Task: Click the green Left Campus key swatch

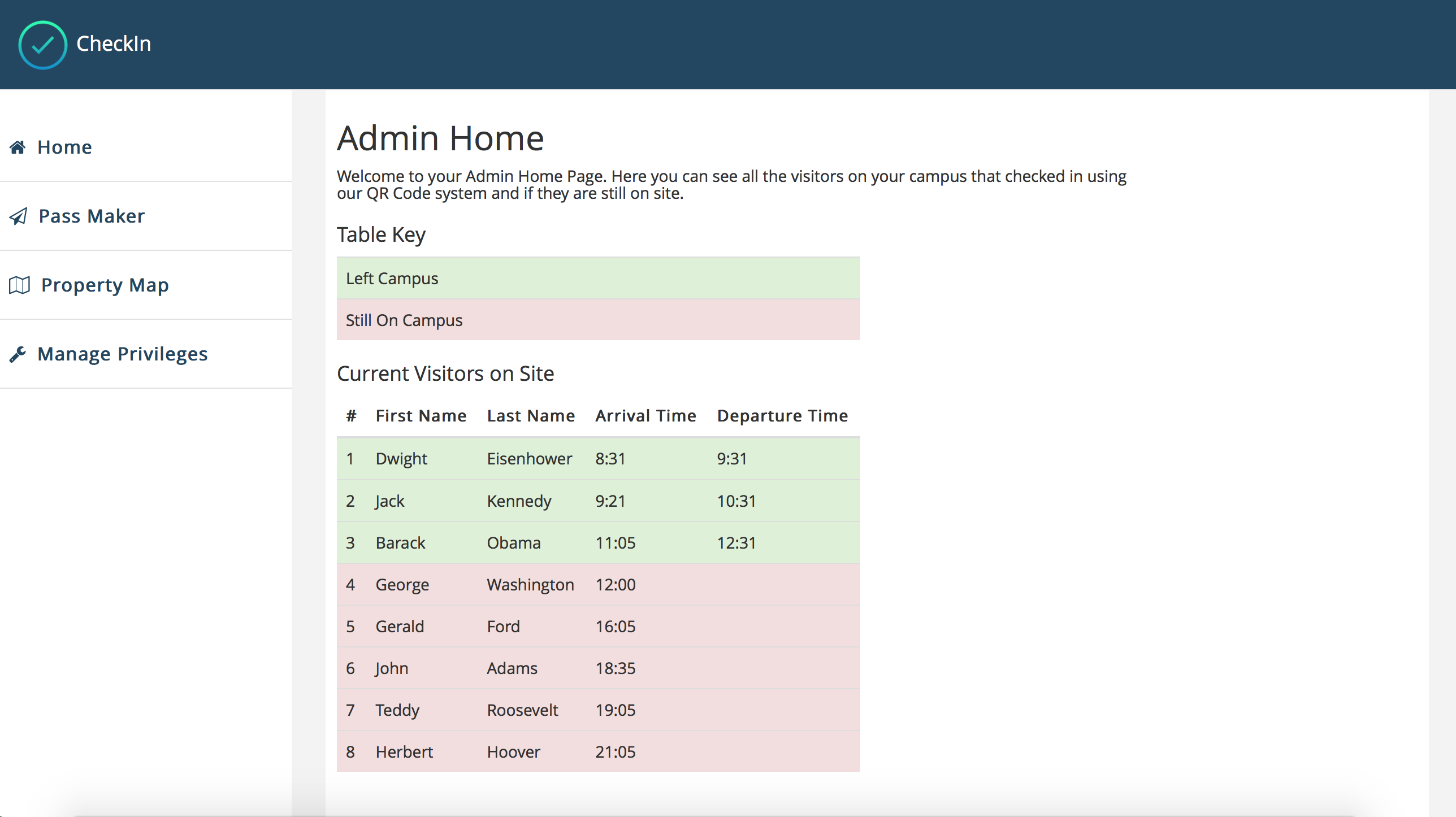Action: [598, 278]
